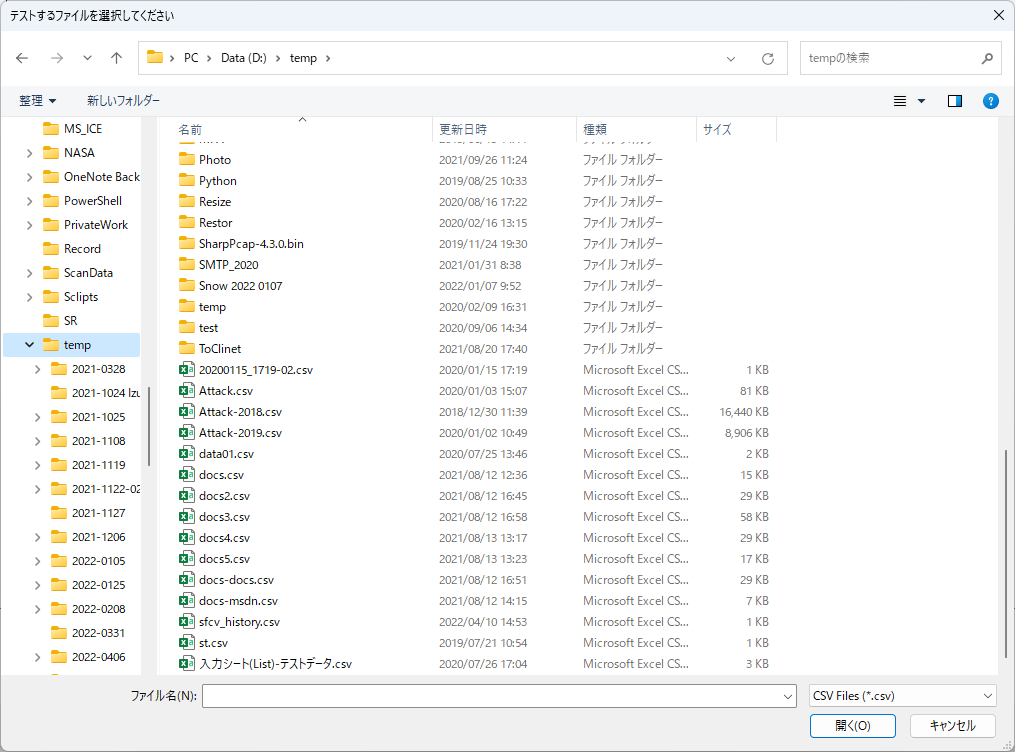Viewport: 1015px width, 752px height.
Task: Click the file list vertical scrollbar
Action: 1005,553
